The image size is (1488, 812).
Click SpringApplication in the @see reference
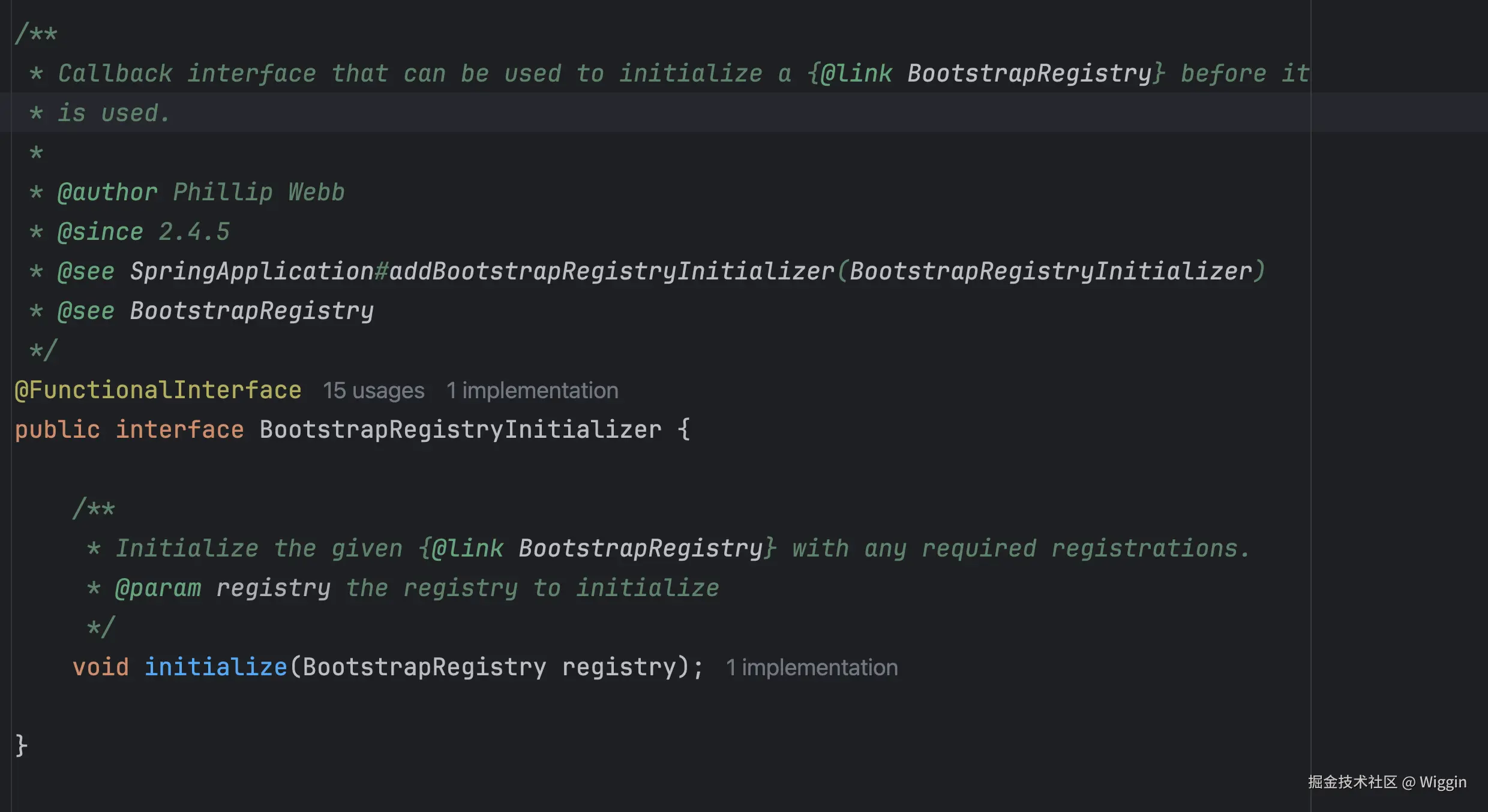251,272
